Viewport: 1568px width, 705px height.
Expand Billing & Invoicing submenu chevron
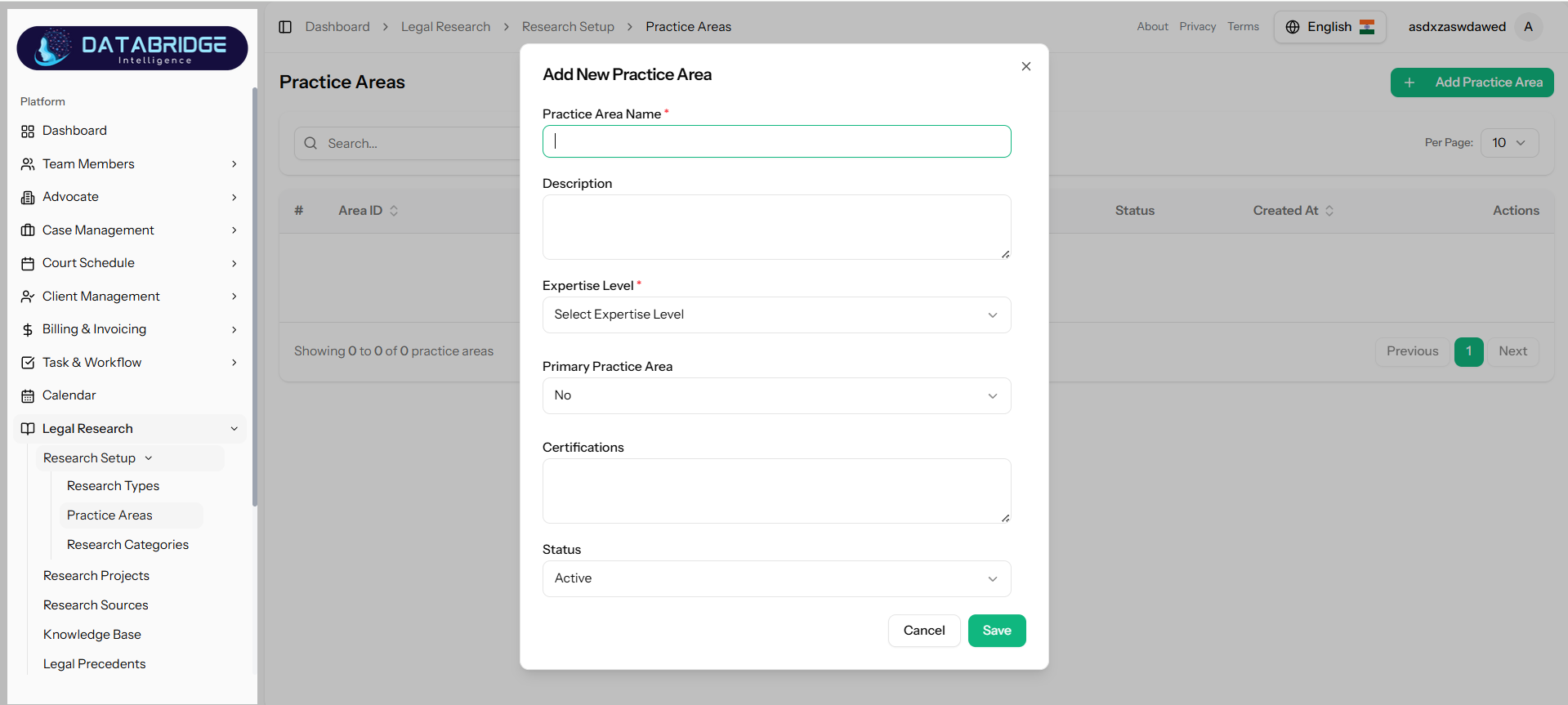(x=235, y=329)
